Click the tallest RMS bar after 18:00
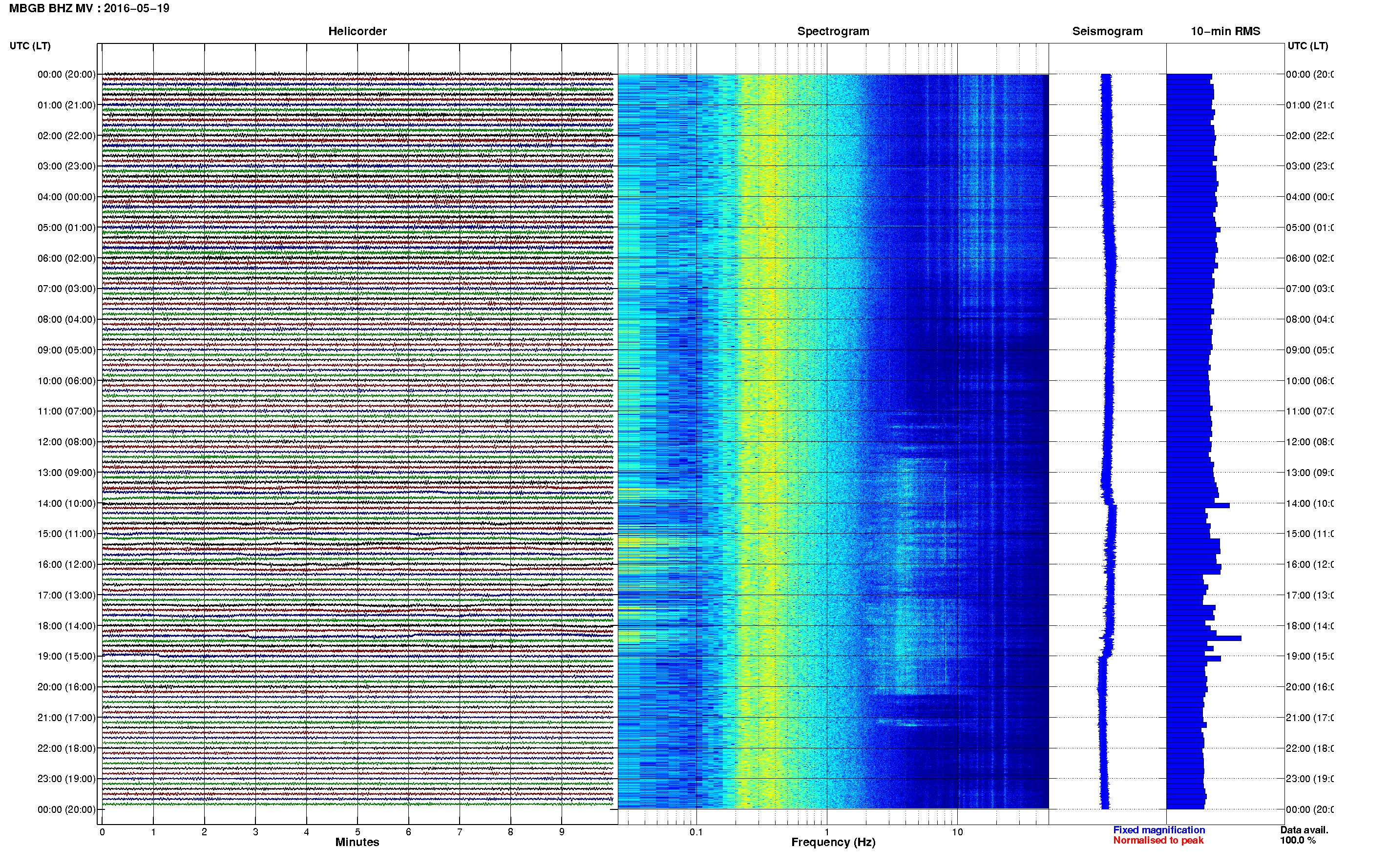 click(x=1203, y=639)
